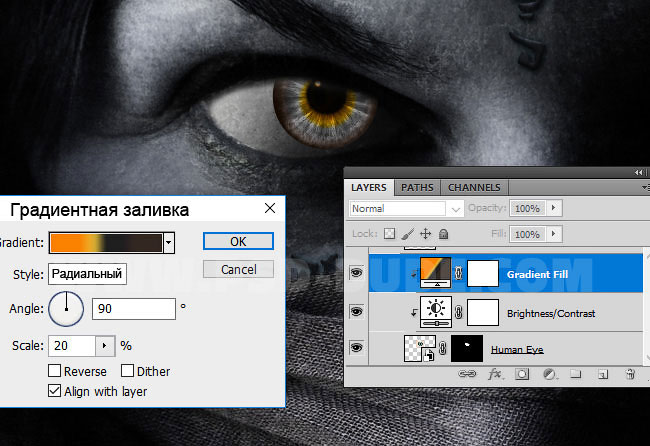Enable the Dither checkbox

pyautogui.click(x=127, y=371)
